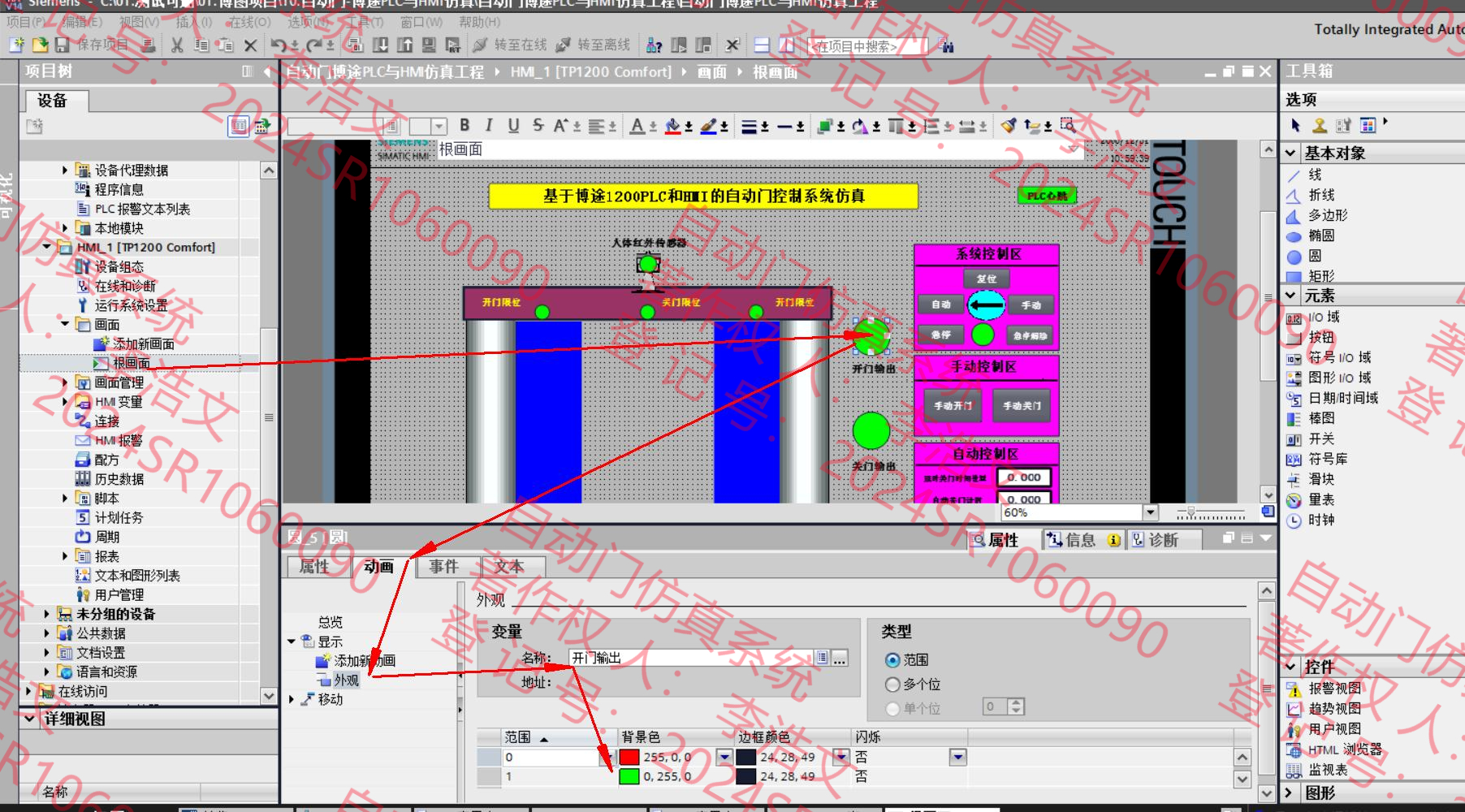Select the 范围 (range) type radio button
1465x812 pixels.
pyautogui.click(x=893, y=660)
